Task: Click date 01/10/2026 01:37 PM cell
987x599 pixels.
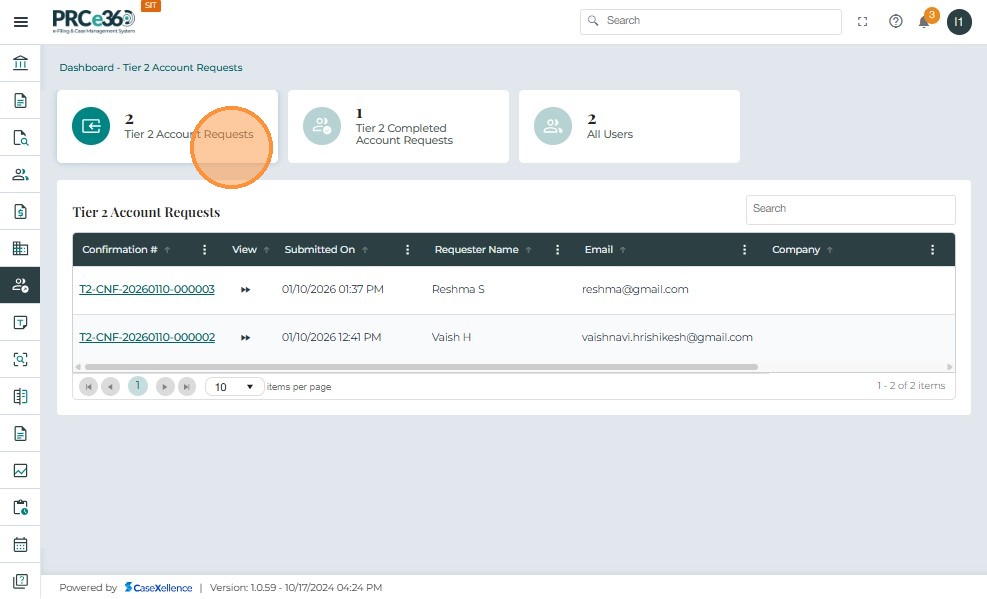Action: pos(332,289)
